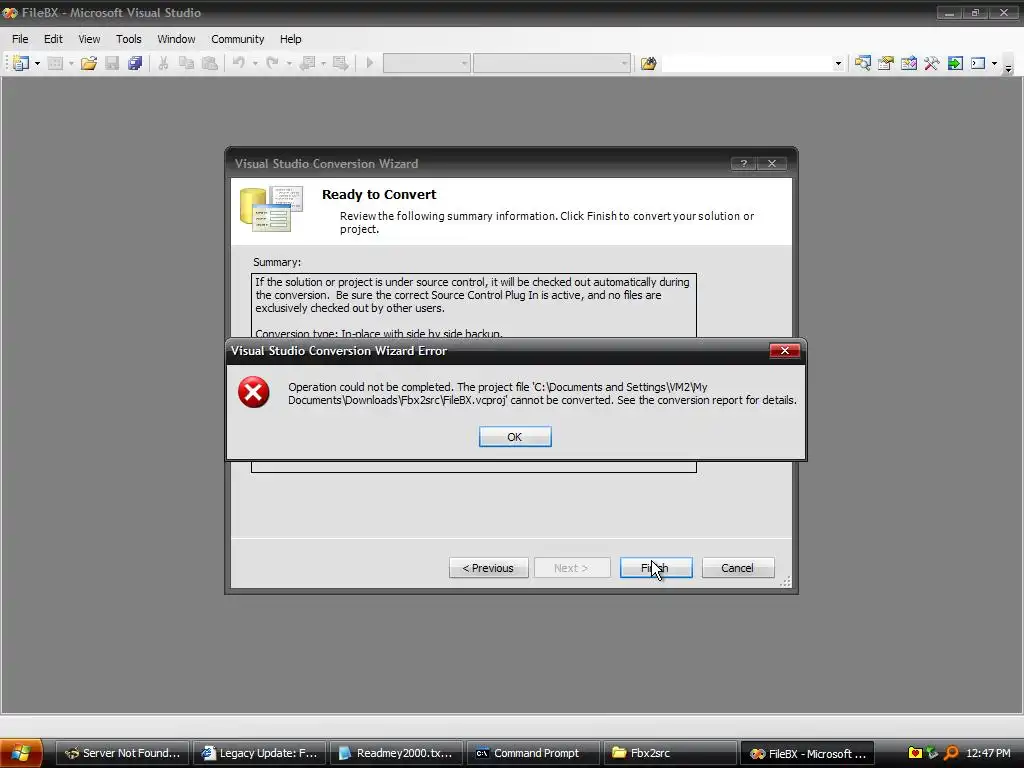Click the red error X icon
This screenshot has width=1024, height=768.
click(x=253, y=392)
